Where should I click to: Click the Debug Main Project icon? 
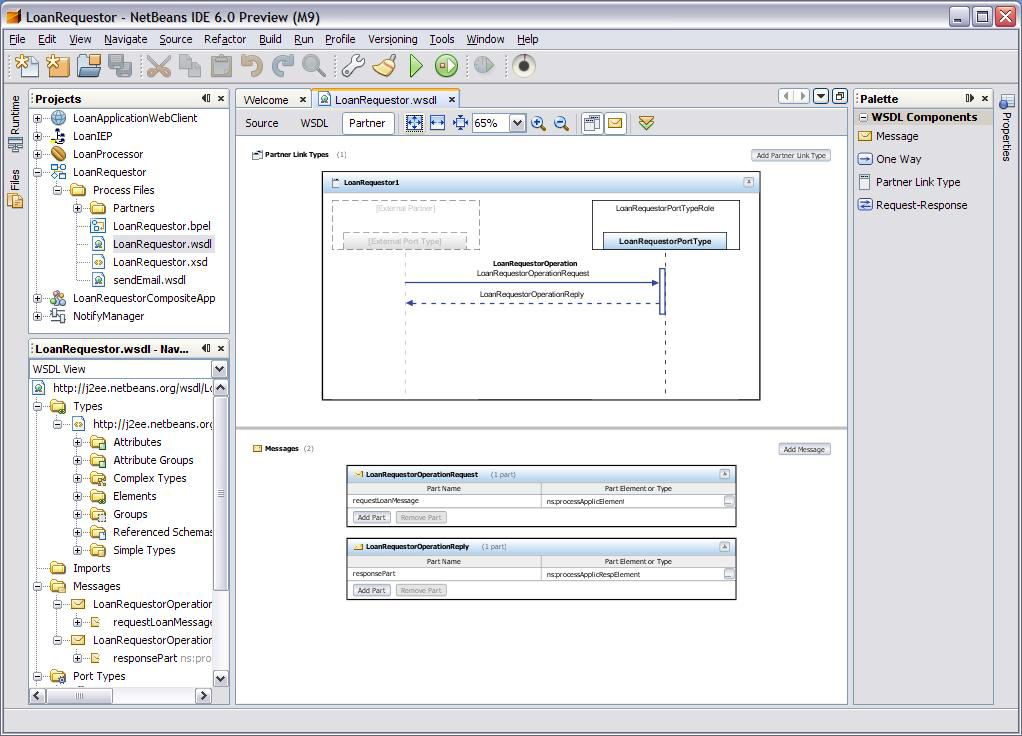(x=446, y=66)
